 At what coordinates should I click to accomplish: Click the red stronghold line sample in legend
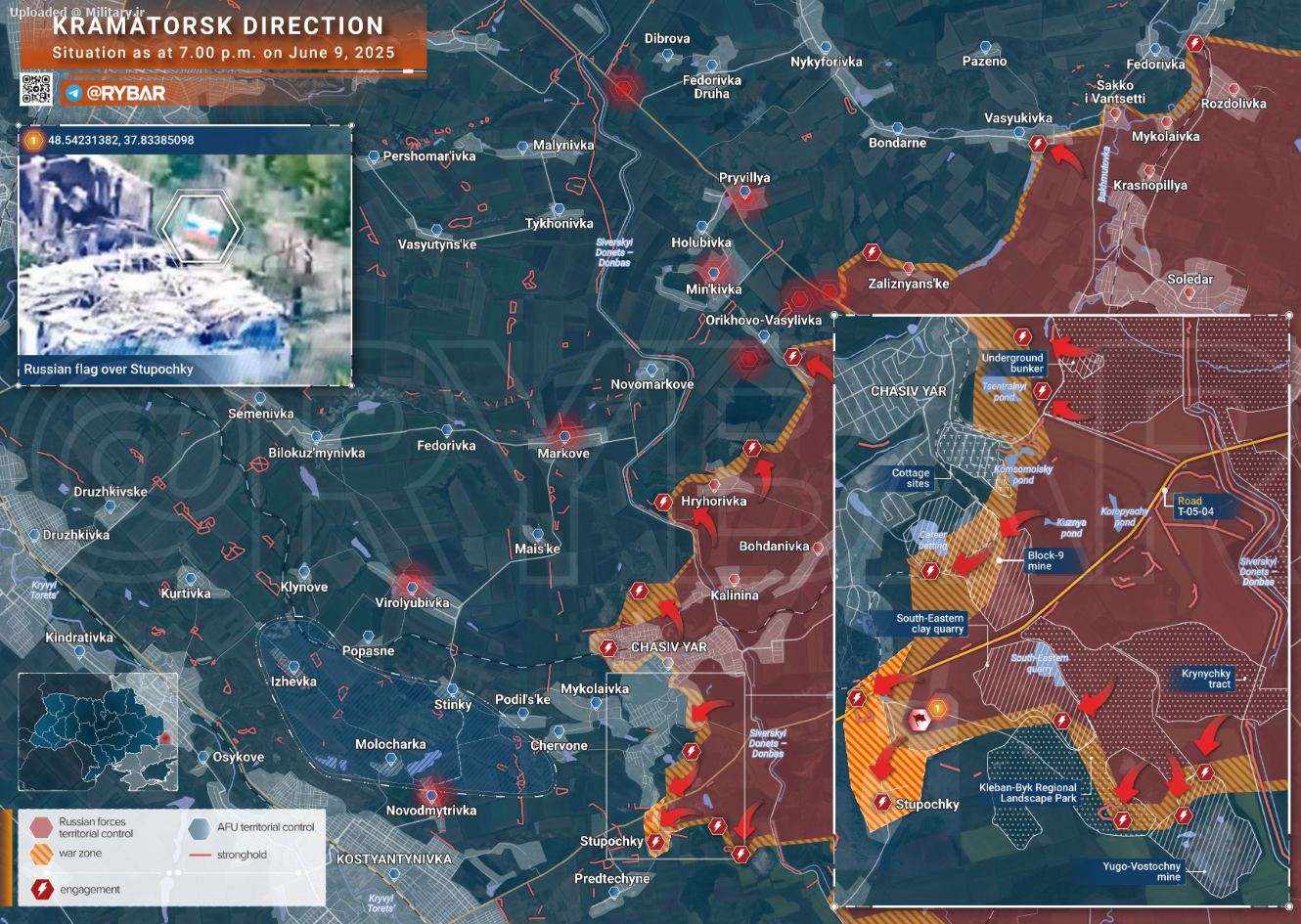coord(200,856)
